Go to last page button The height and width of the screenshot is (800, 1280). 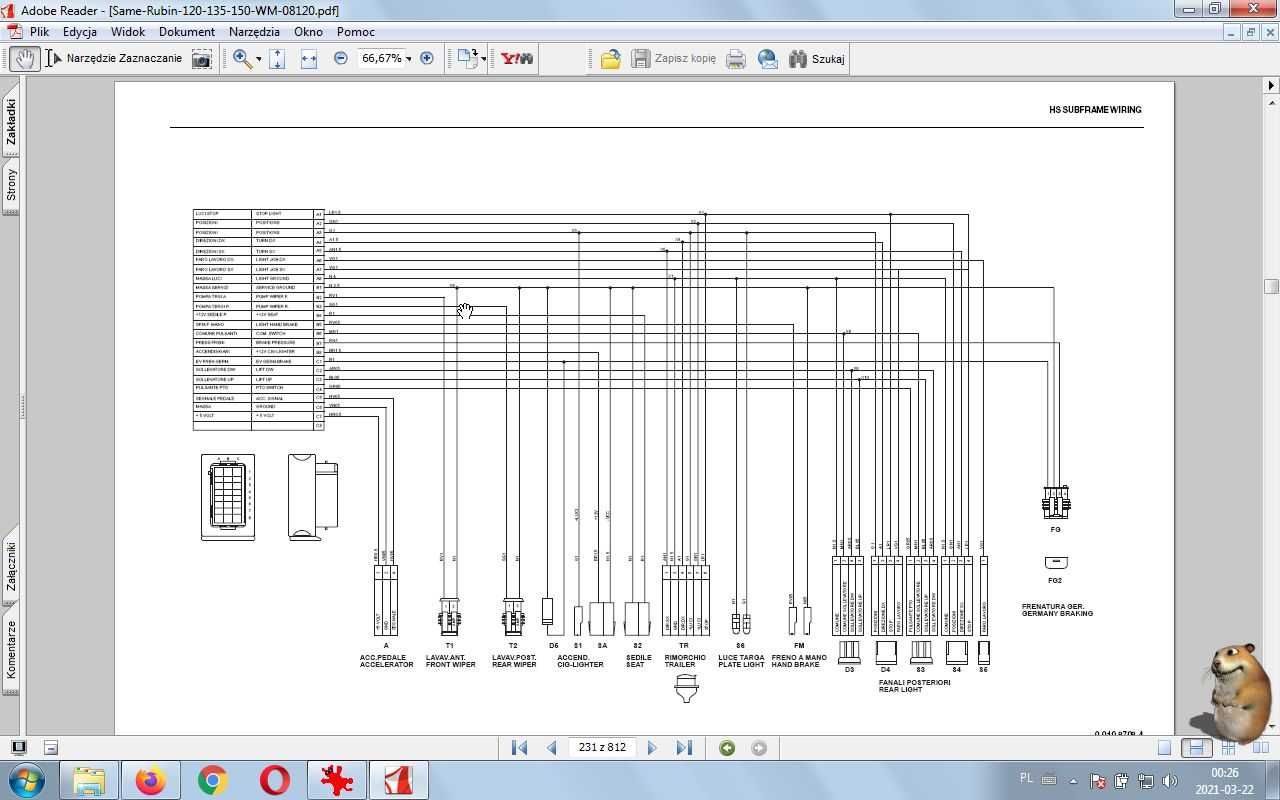[684, 748]
